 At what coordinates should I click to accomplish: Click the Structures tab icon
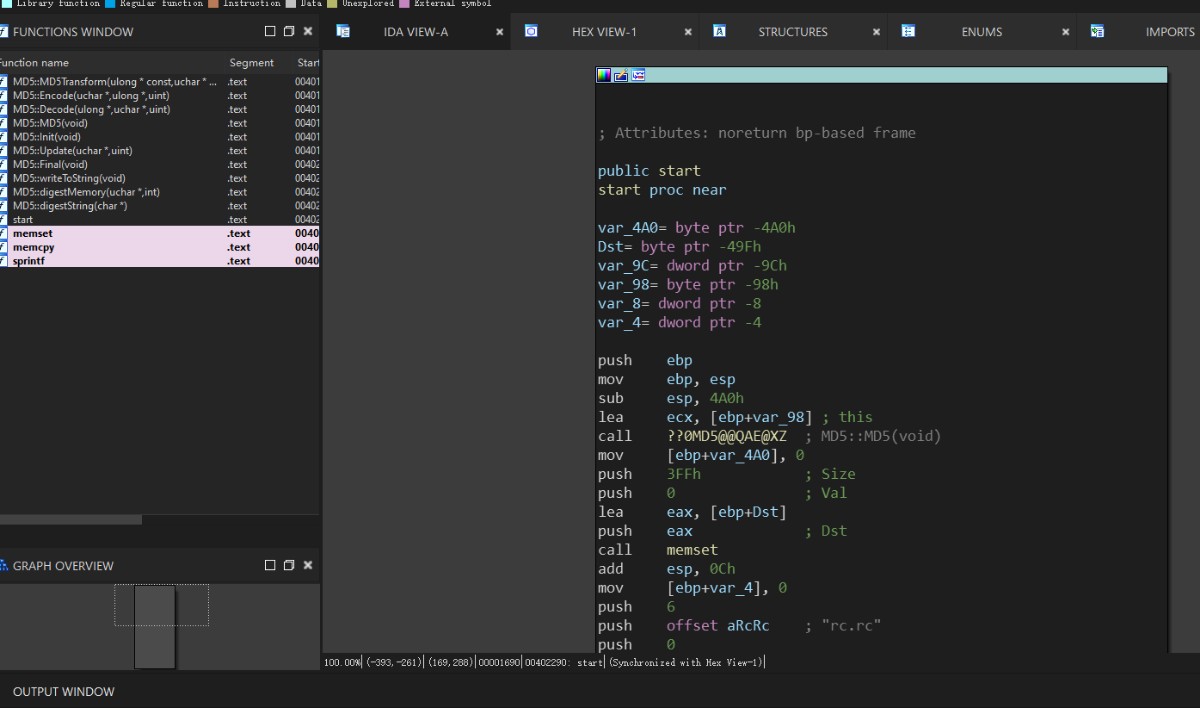pyautogui.click(x=719, y=31)
